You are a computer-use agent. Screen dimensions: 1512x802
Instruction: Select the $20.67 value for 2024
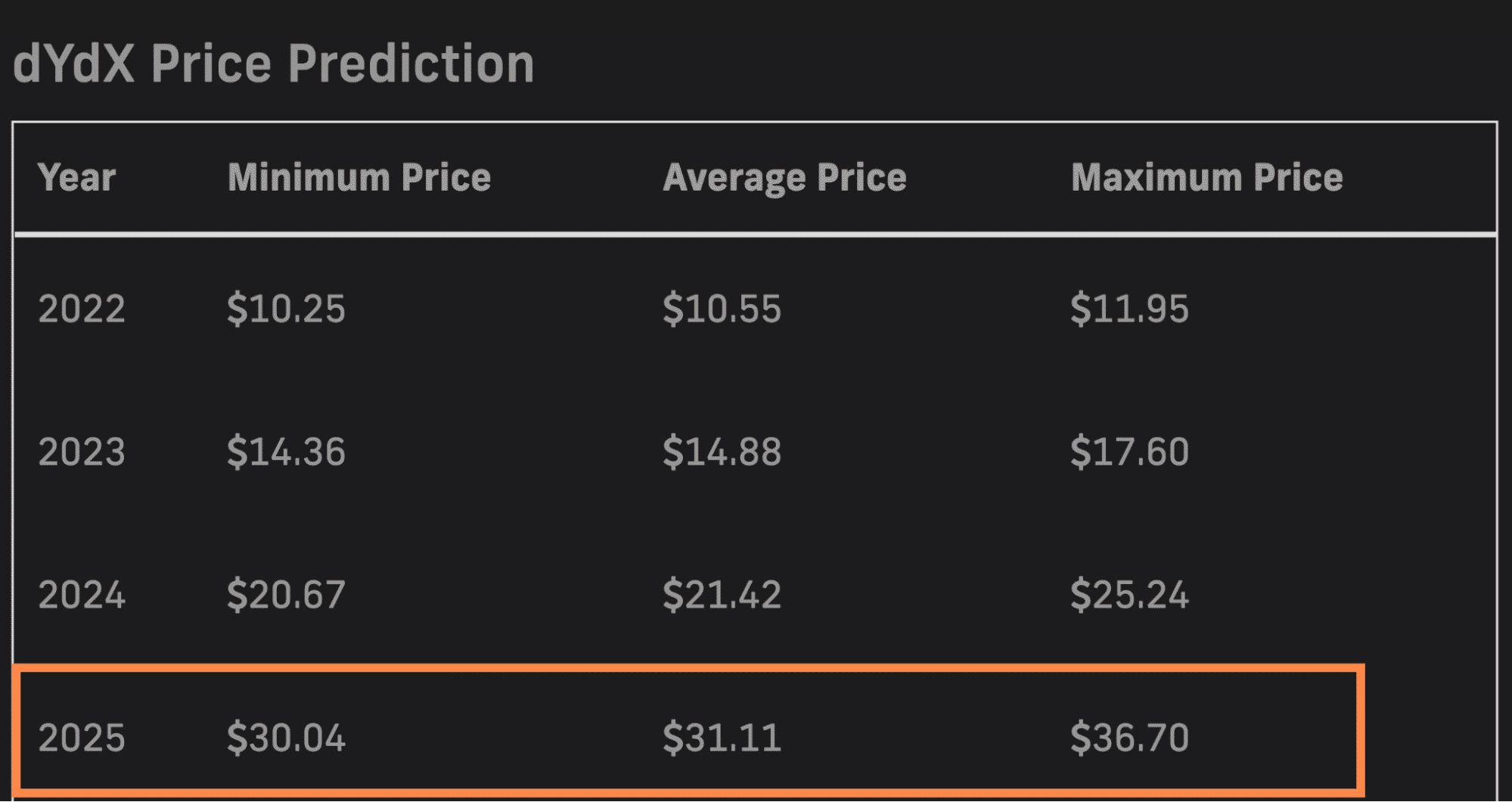click(286, 595)
